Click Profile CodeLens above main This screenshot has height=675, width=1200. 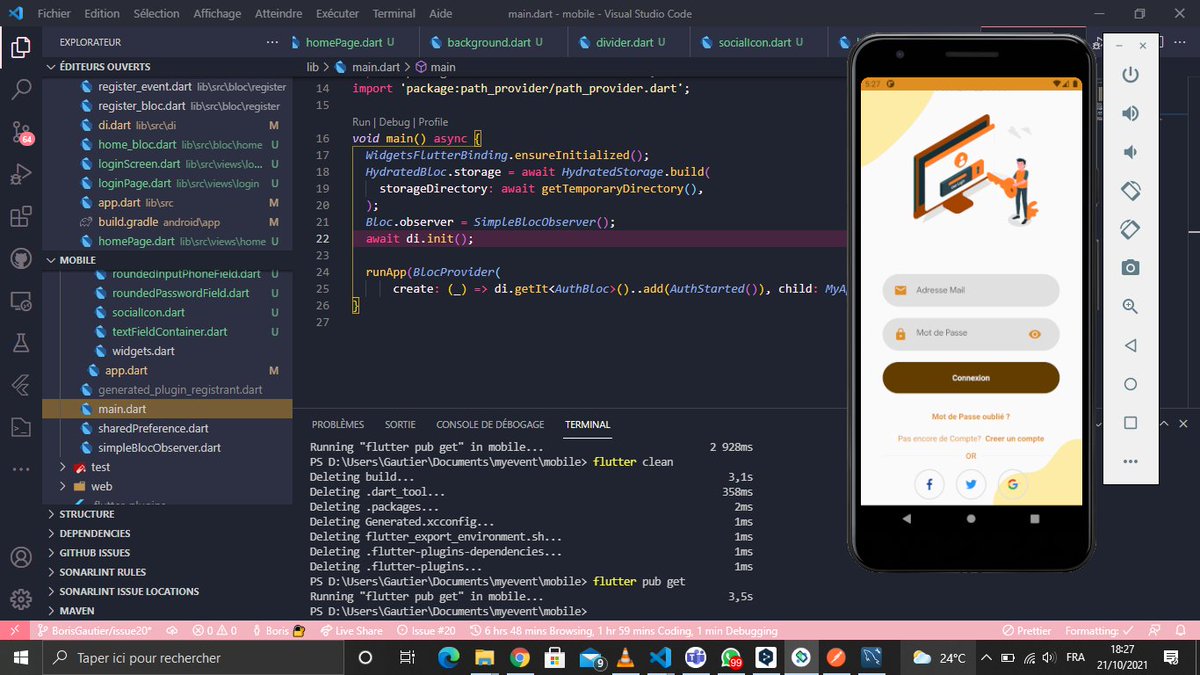click(433, 122)
